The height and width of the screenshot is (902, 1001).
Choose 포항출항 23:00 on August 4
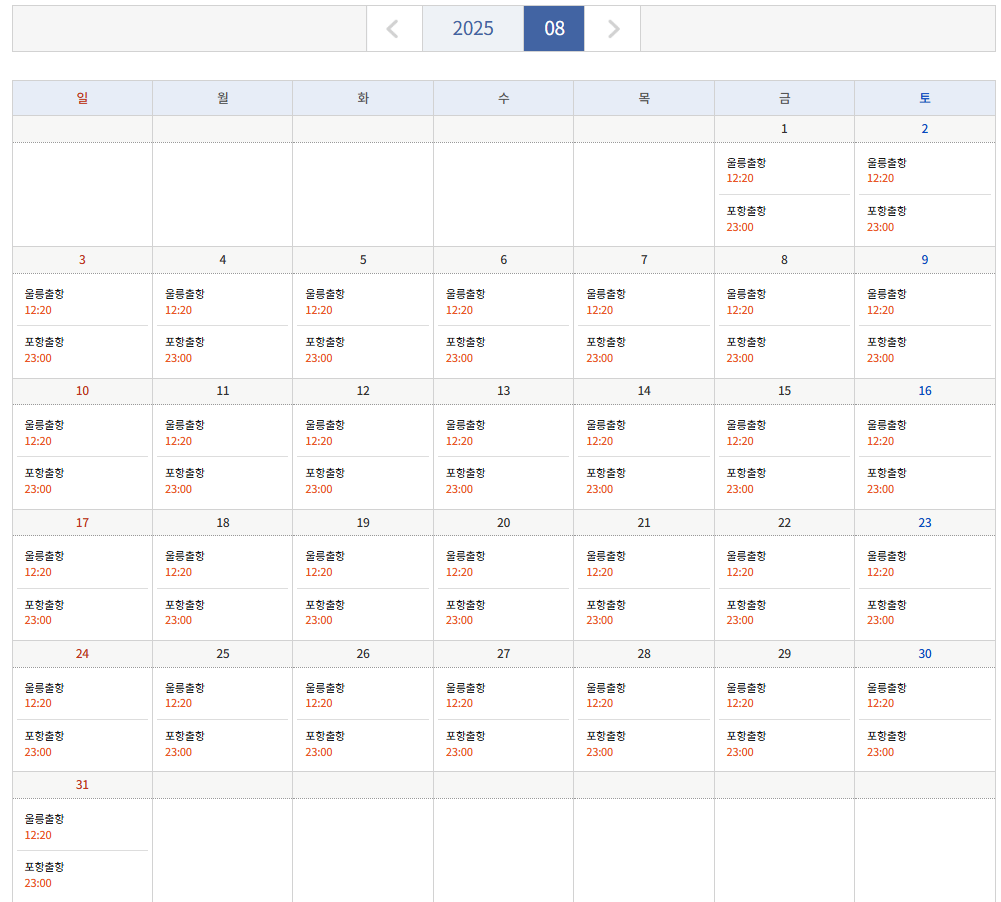pyautogui.click(x=184, y=350)
